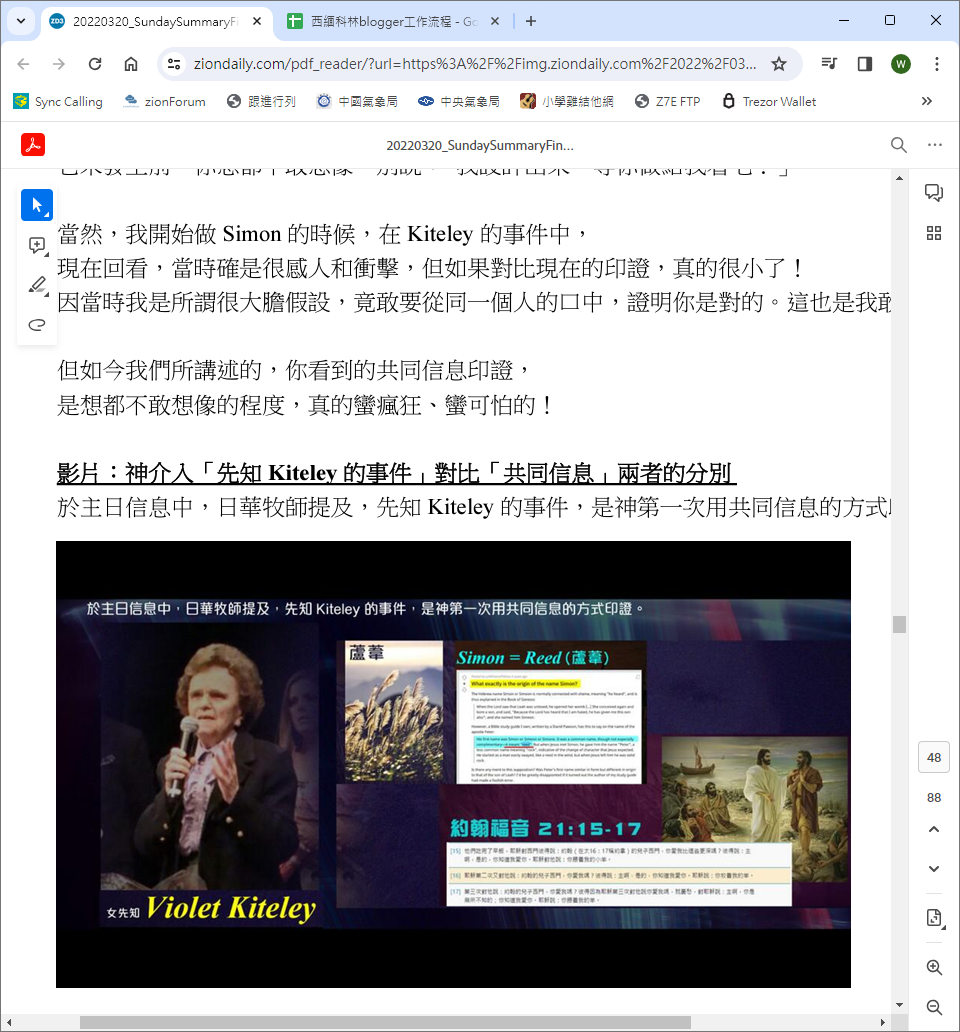Screen dimensions: 960x1032
Task: Open the Z7E FTP bookmark
Action: tap(668, 101)
